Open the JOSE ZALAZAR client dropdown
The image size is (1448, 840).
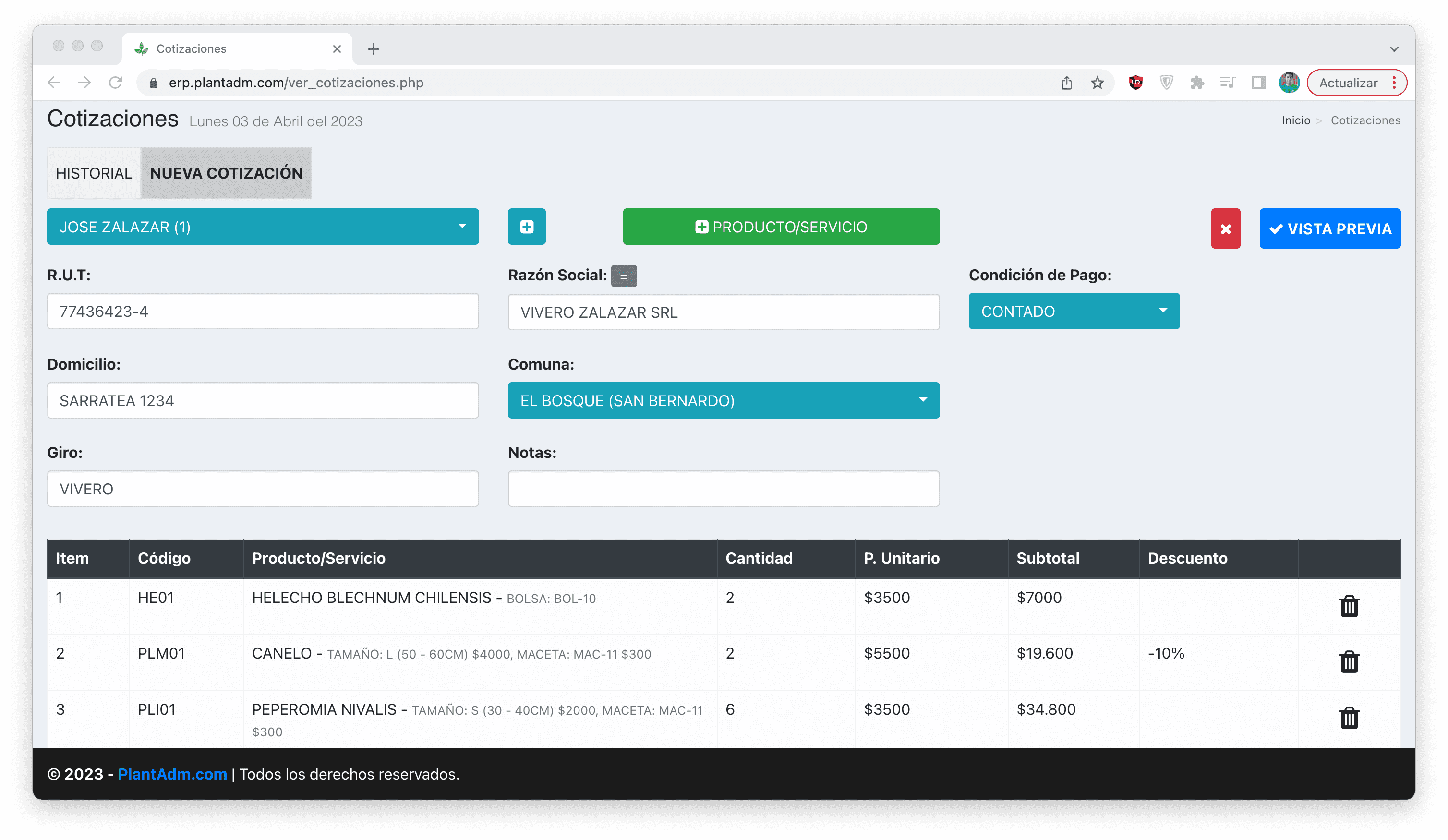click(263, 227)
